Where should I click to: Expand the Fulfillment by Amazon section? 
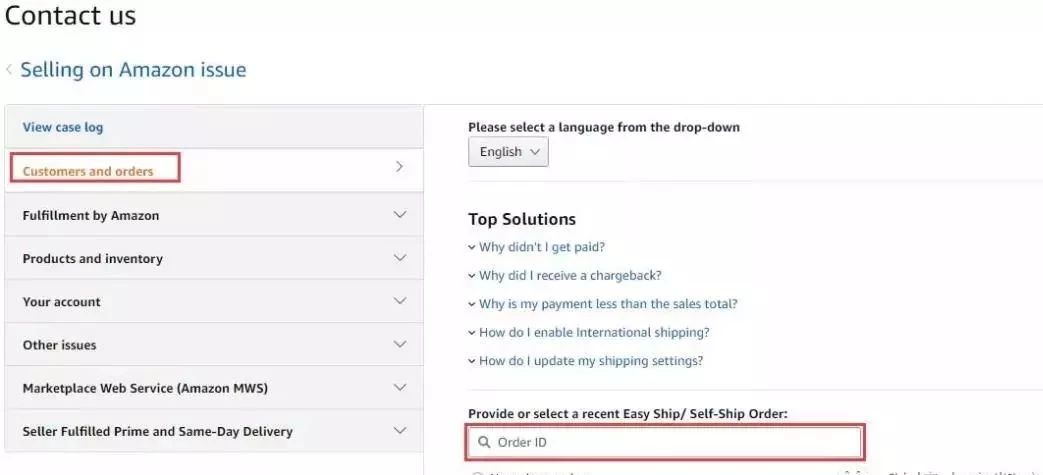click(400, 215)
